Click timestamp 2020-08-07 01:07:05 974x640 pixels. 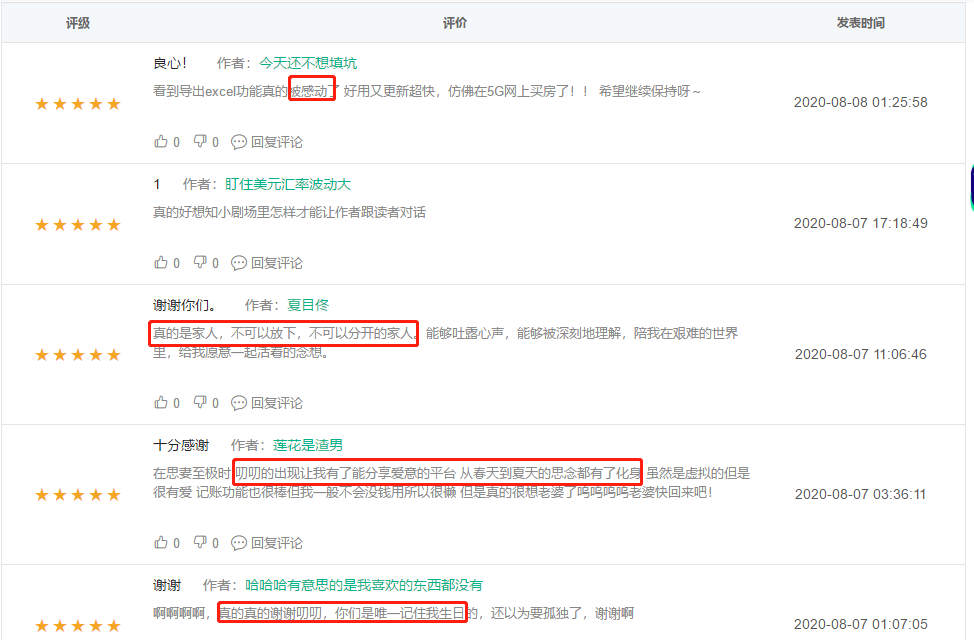860,624
